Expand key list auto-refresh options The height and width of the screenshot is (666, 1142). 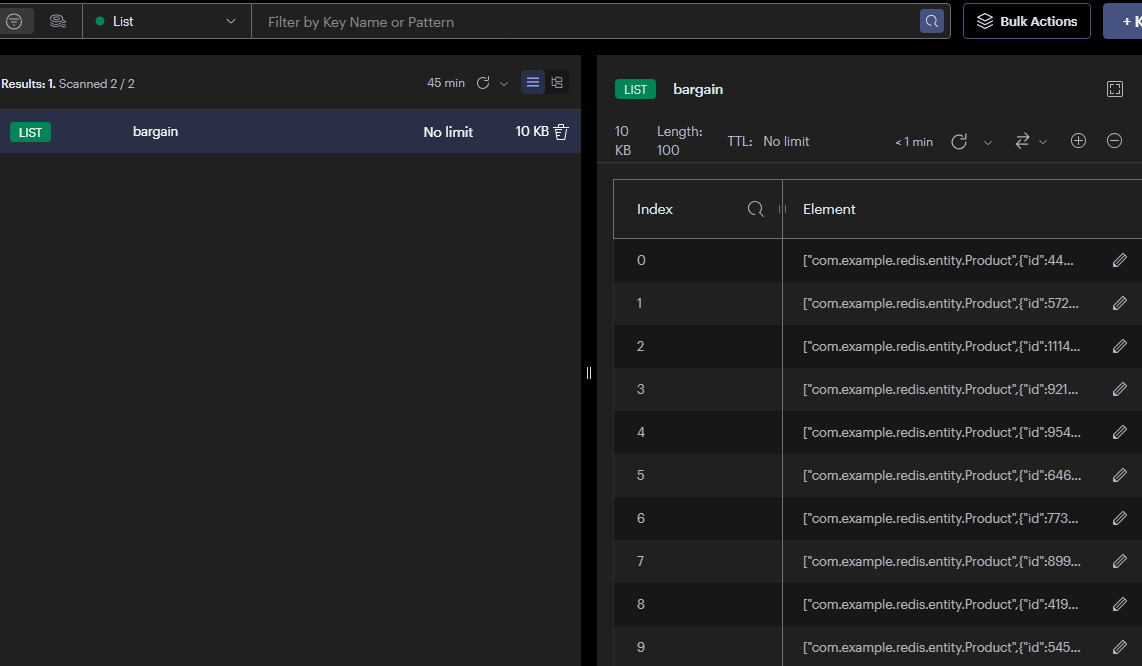(x=504, y=84)
